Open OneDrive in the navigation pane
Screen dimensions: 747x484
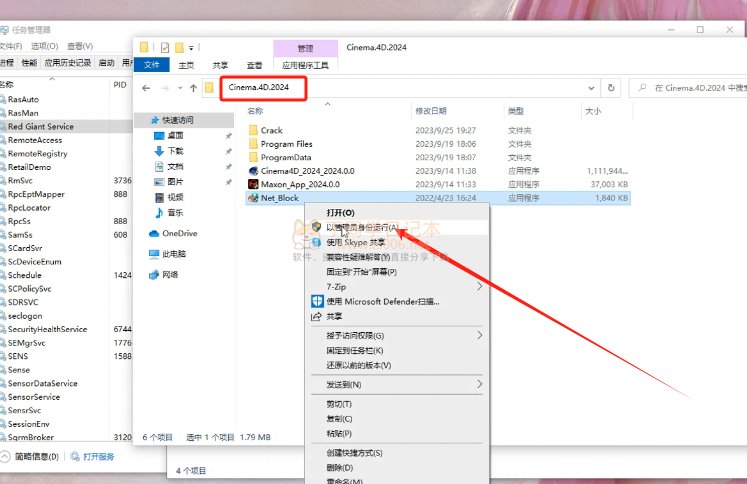(x=180, y=233)
